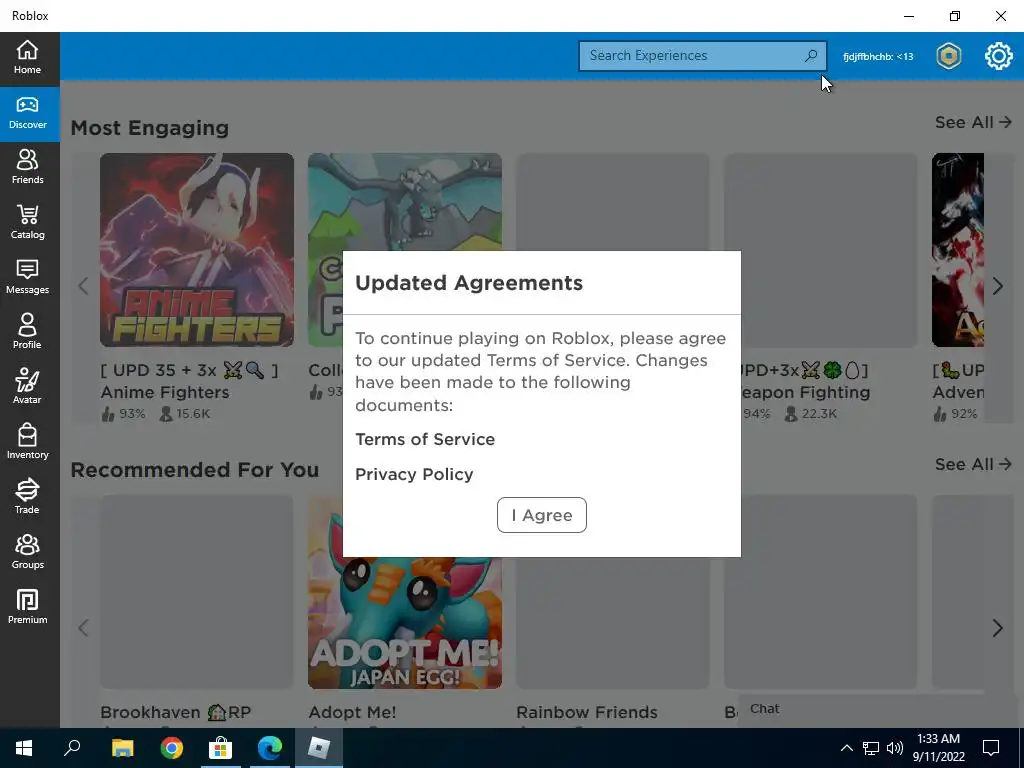Open settings gear icon
The width and height of the screenshot is (1024, 768).
(x=998, y=56)
